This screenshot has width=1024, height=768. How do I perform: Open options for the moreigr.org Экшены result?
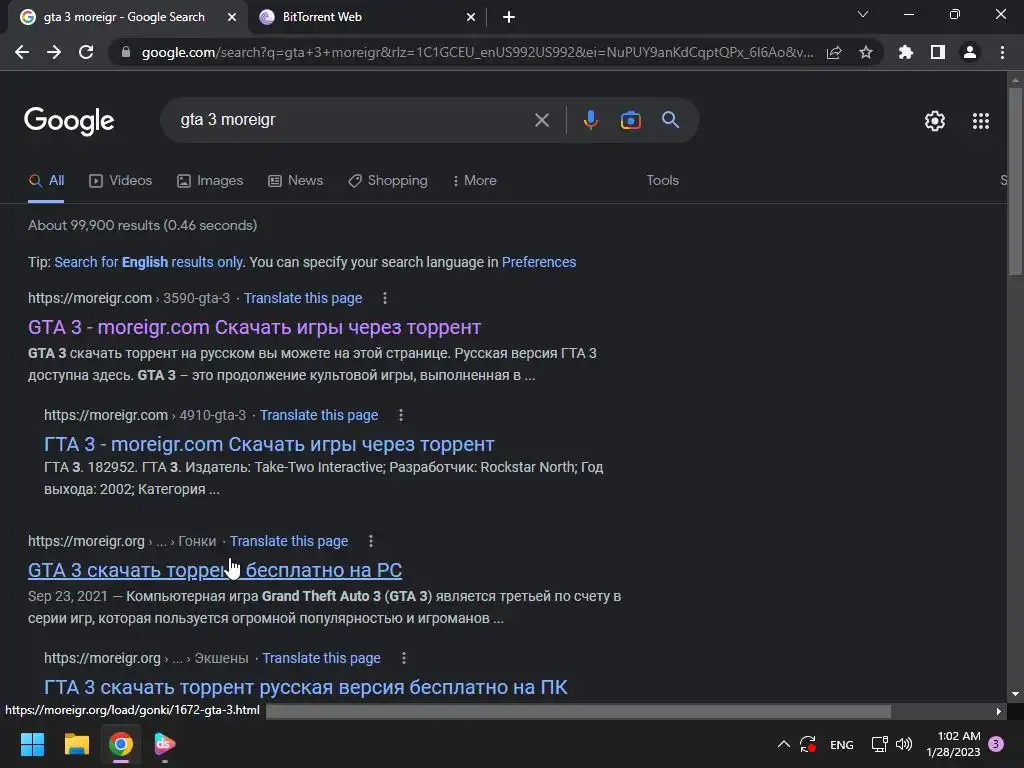pos(404,658)
